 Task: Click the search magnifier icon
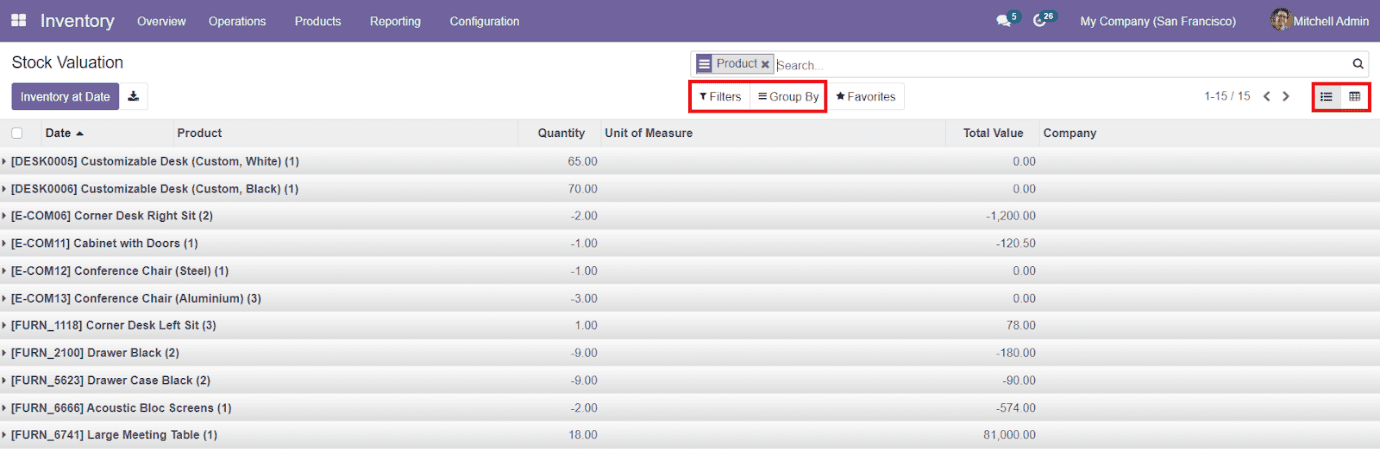click(x=1358, y=64)
